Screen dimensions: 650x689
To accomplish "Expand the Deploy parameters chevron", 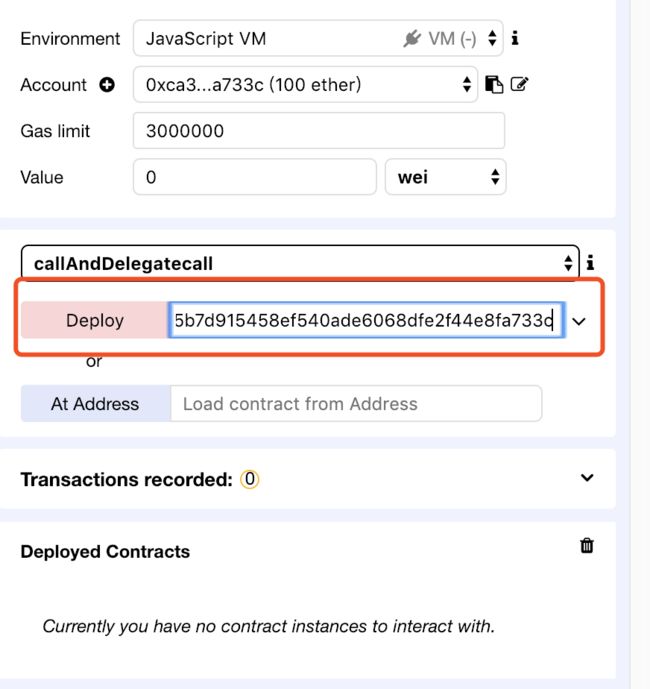I will pos(579,321).
